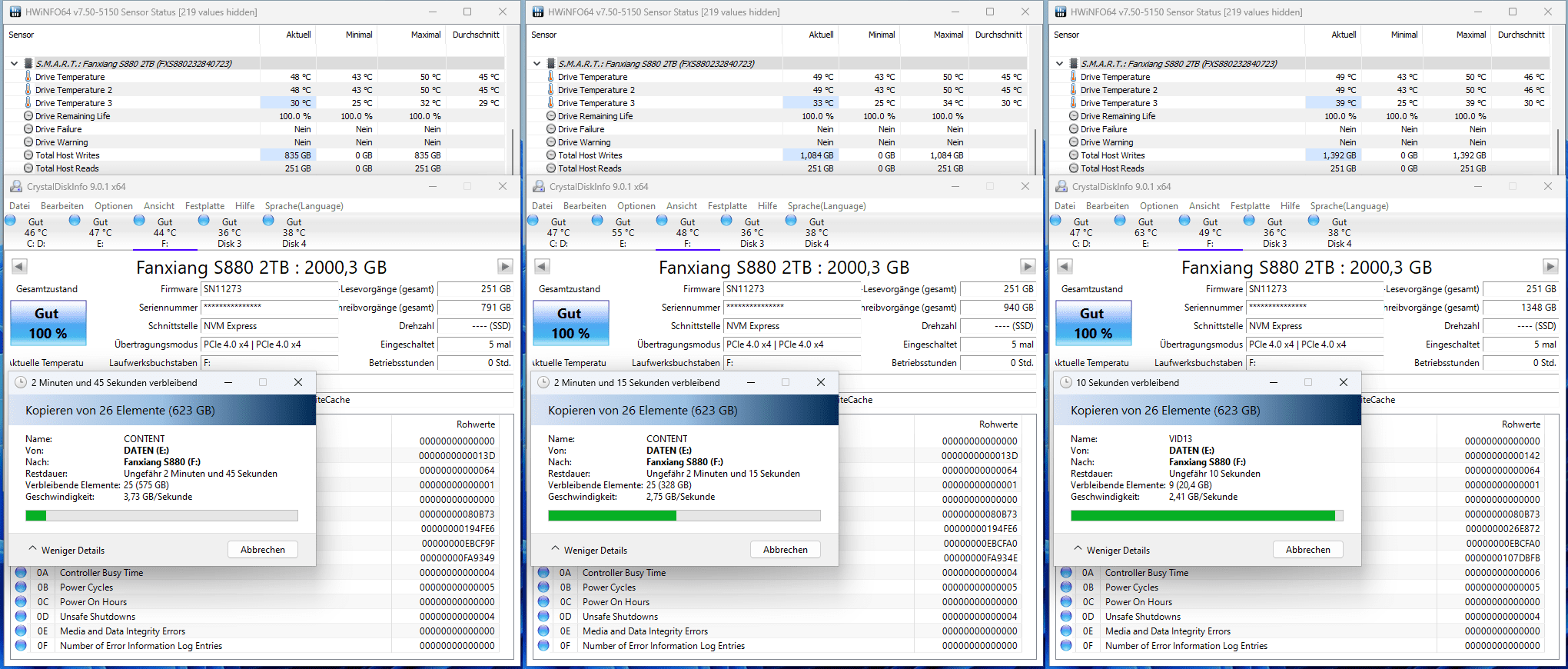Click speed value 3,73 GB/Sekunde
The height and width of the screenshot is (669, 1568).
point(158,497)
